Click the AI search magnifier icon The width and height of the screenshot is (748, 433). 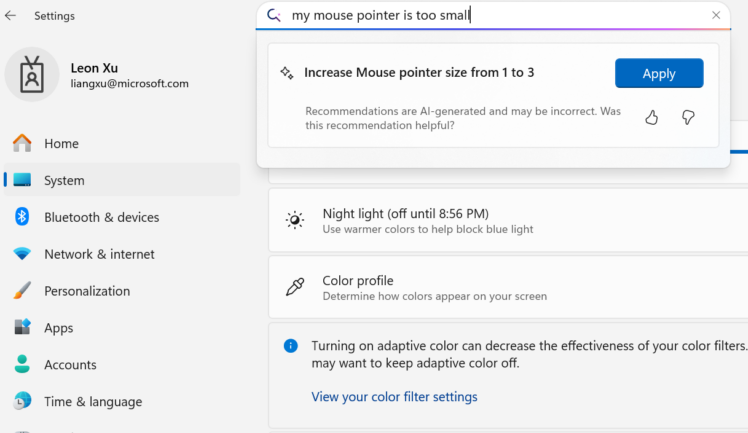(x=274, y=15)
